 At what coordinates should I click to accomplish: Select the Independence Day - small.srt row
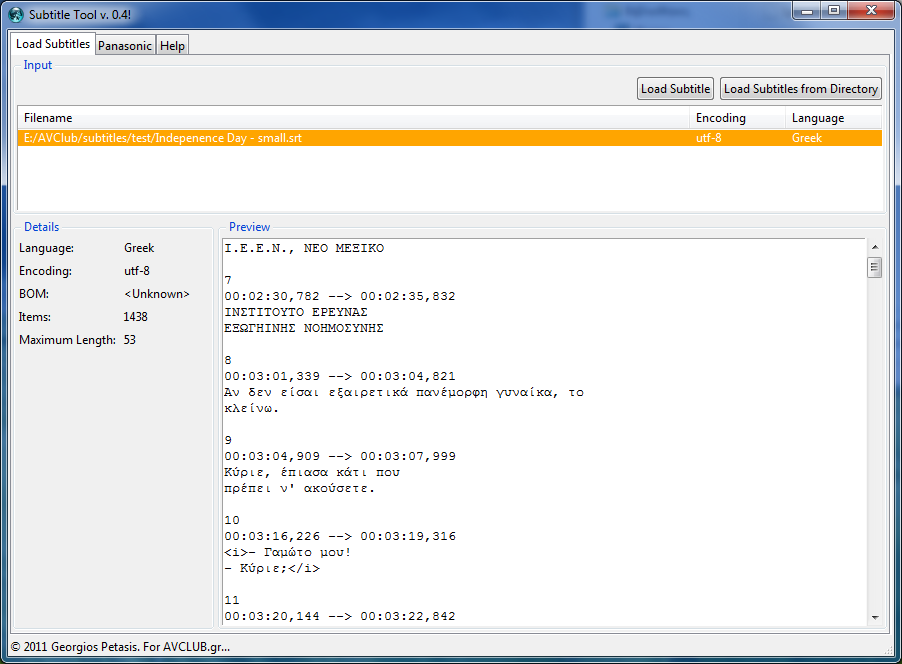450,138
